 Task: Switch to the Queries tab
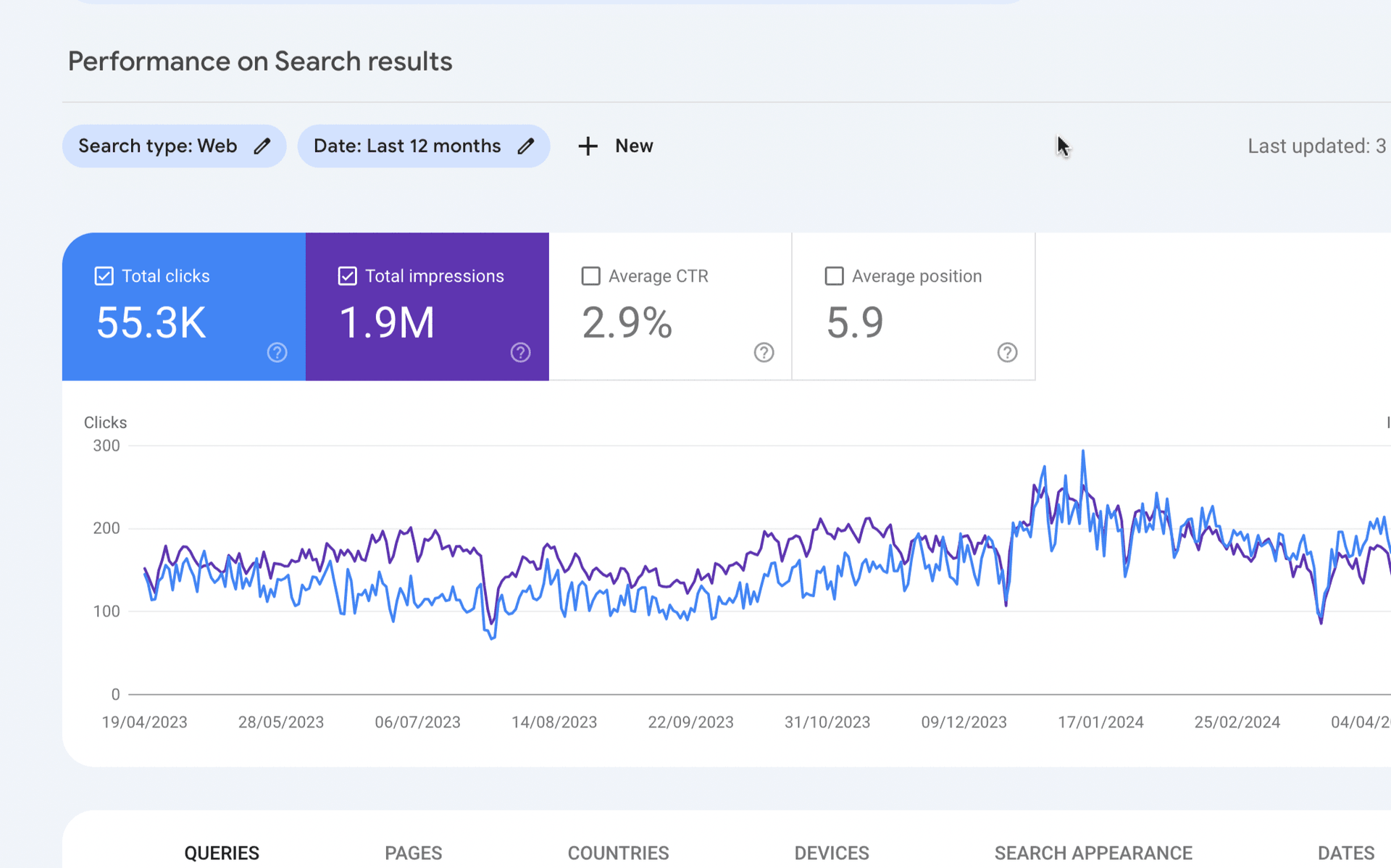222,853
